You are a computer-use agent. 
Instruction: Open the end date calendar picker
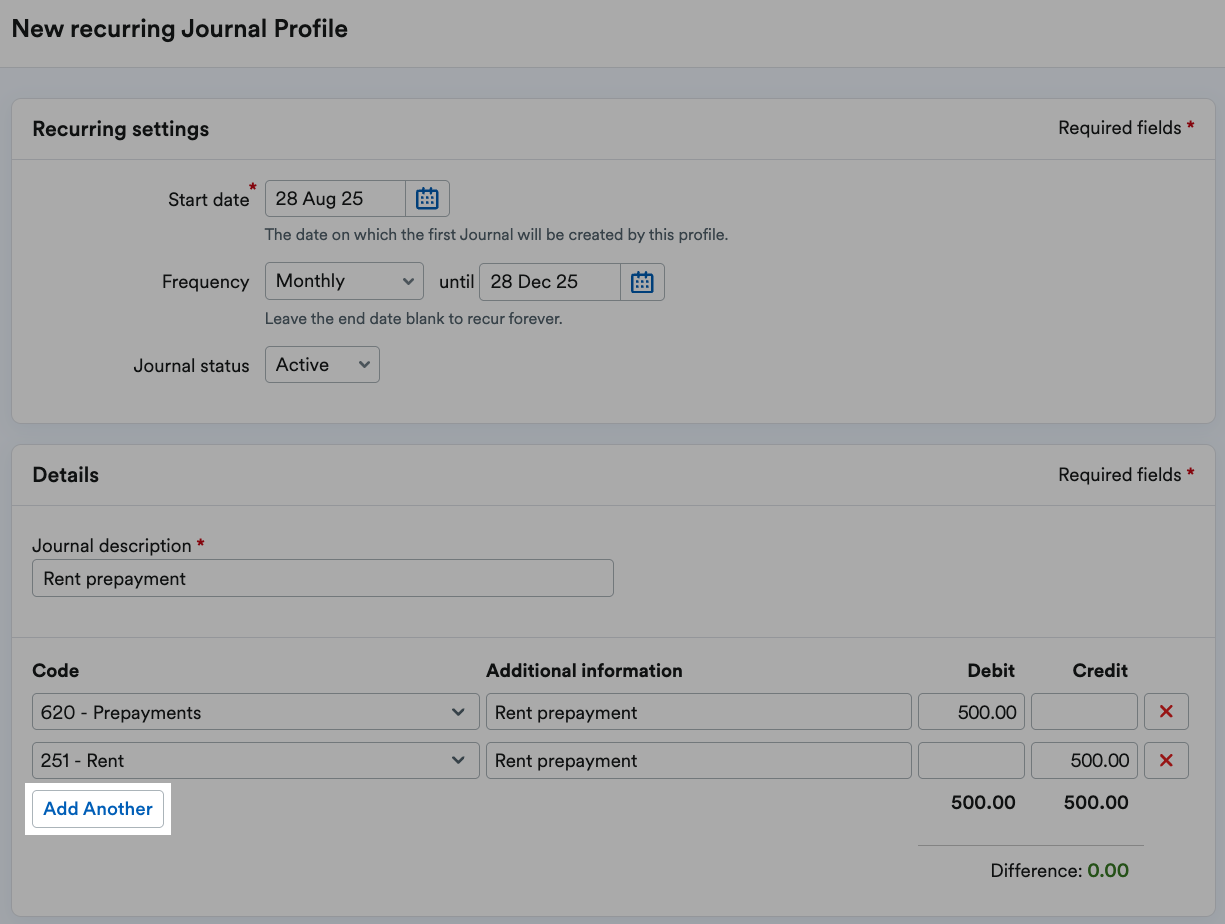point(641,281)
